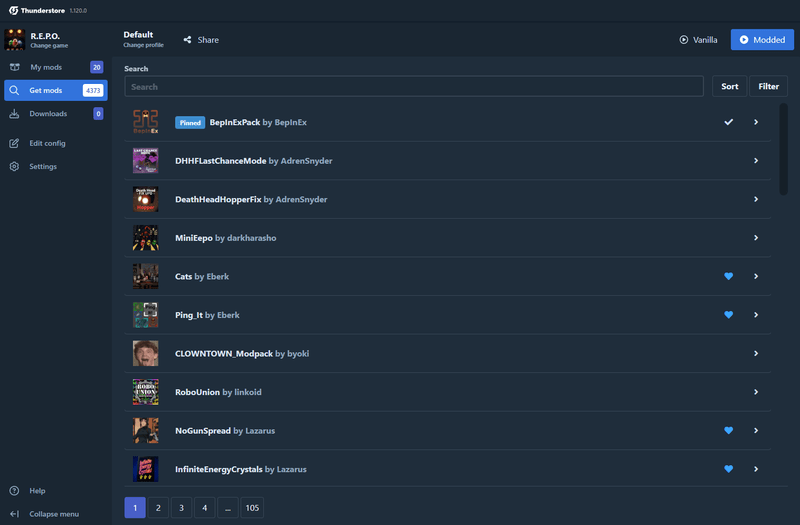Image resolution: width=800 pixels, height=525 pixels.
Task: Launch the game with Modded button
Action: [x=762, y=40]
